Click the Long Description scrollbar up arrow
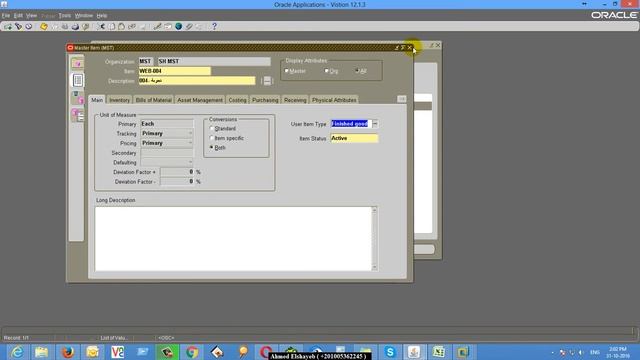Image resolution: width=640 pixels, height=360 pixels. [375, 210]
